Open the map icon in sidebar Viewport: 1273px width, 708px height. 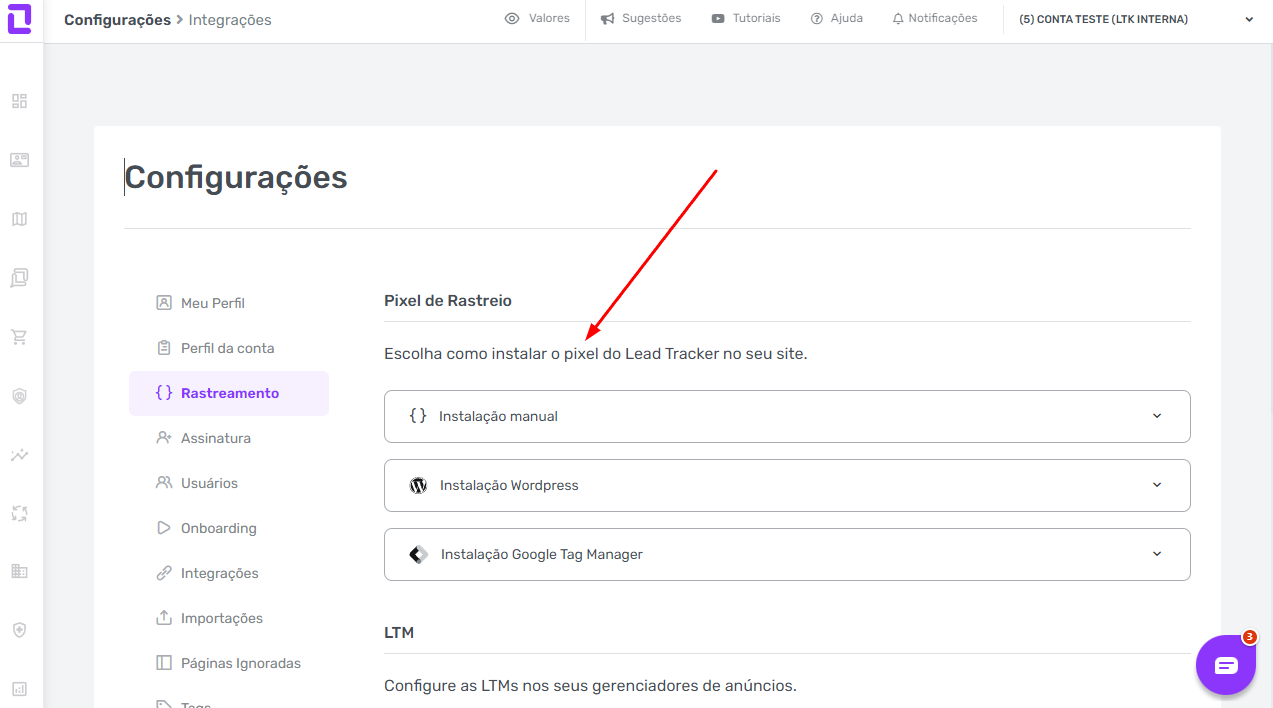tap(19, 219)
